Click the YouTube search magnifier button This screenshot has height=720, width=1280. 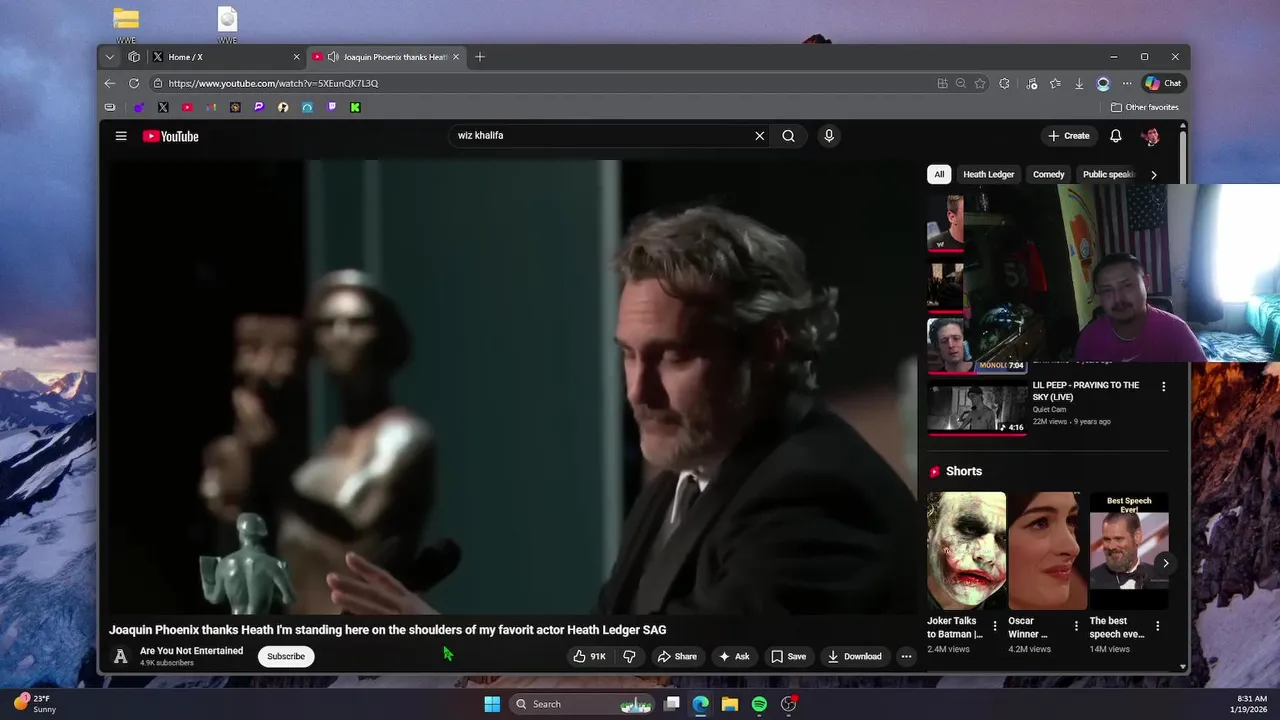[x=789, y=136]
